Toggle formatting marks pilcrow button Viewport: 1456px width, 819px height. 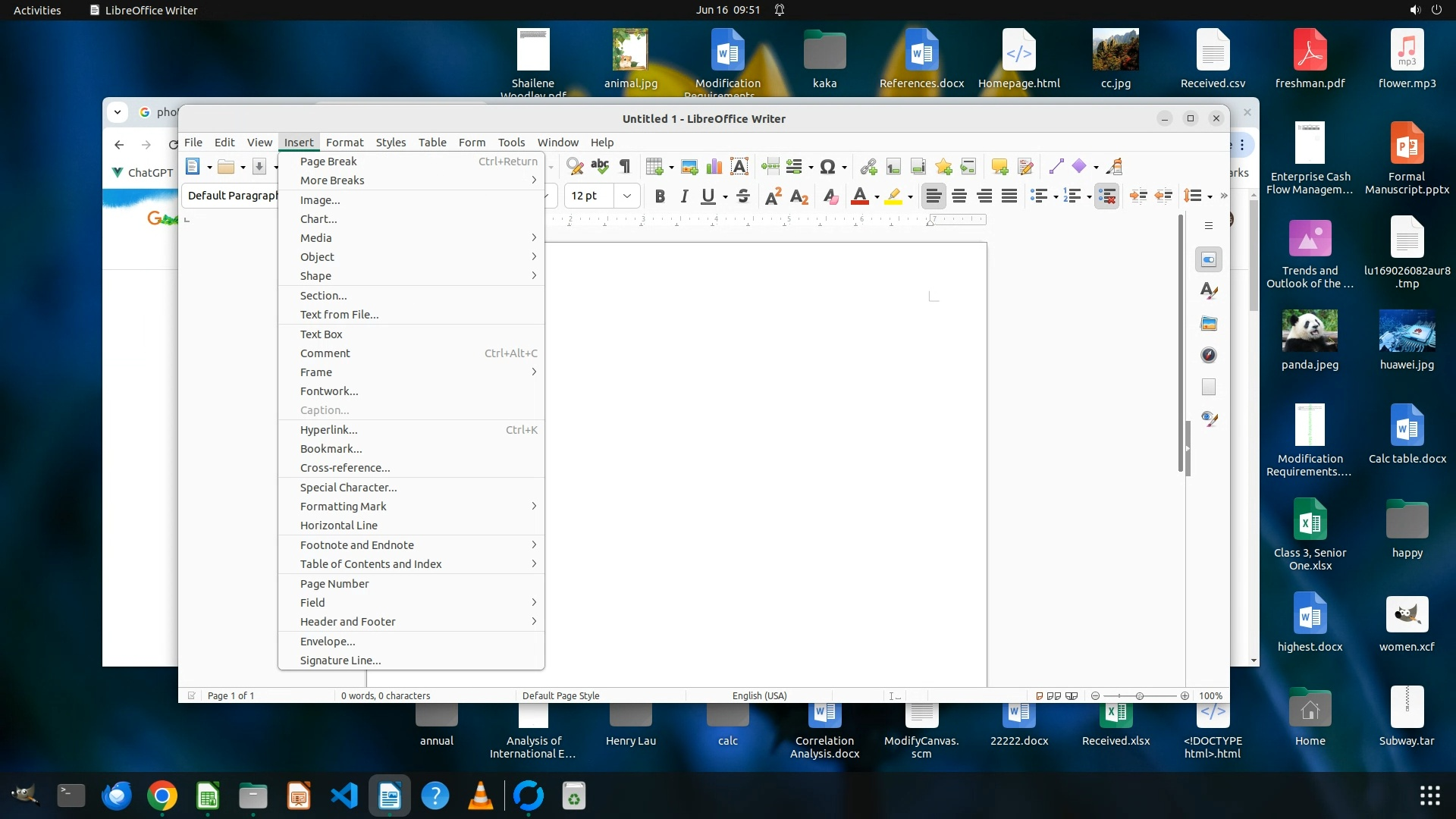[x=625, y=167]
